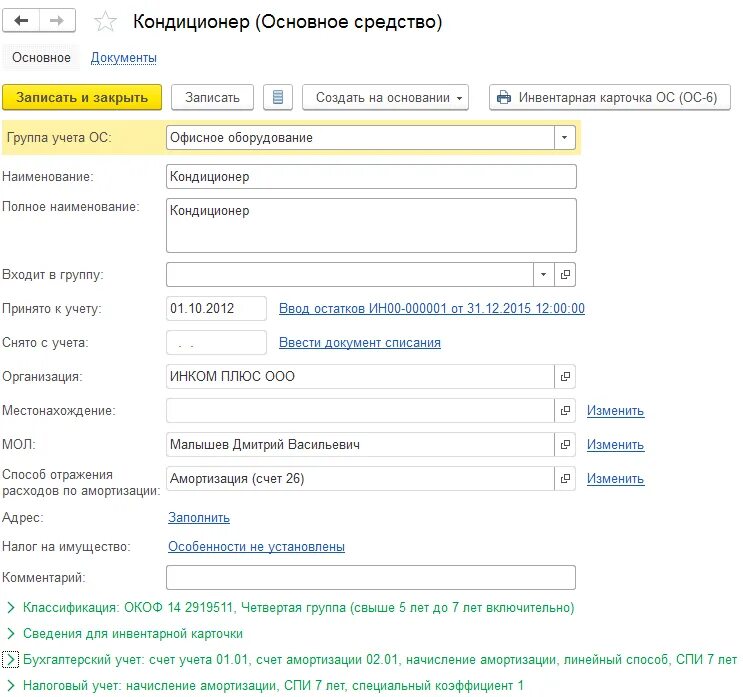The height and width of the screenshot is (697, 743).
Task: Open the Ввести документ списания link
Action: pos(360,343)
